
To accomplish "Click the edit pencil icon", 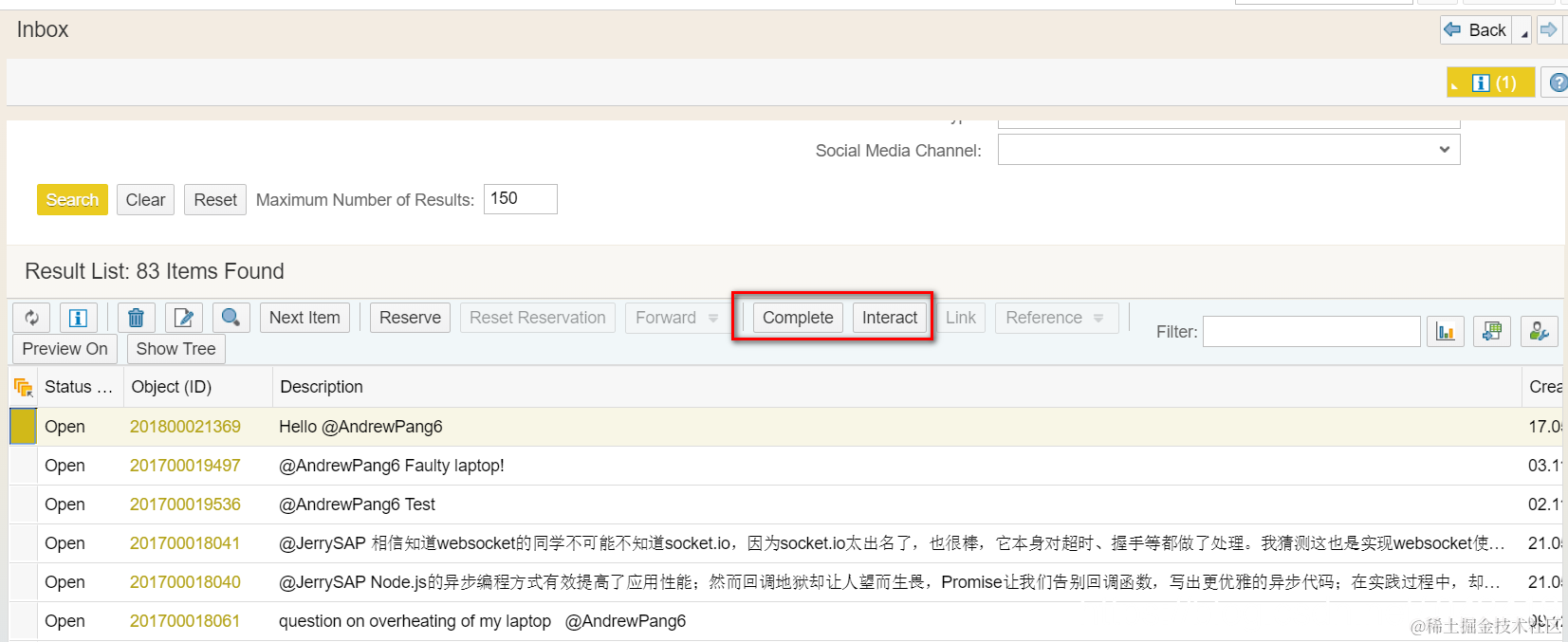I will 184,318.
